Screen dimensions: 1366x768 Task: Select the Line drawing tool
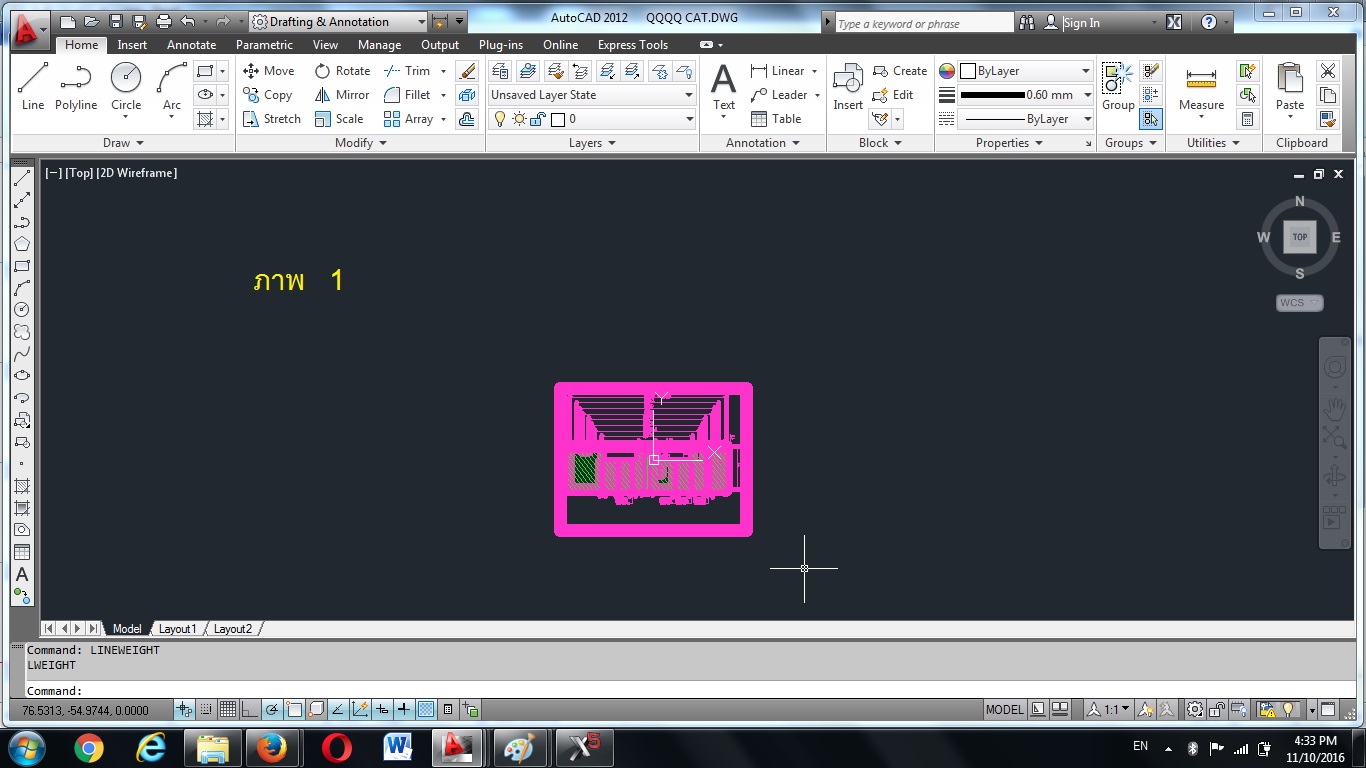pyautogui.click(x=33, y=86)
